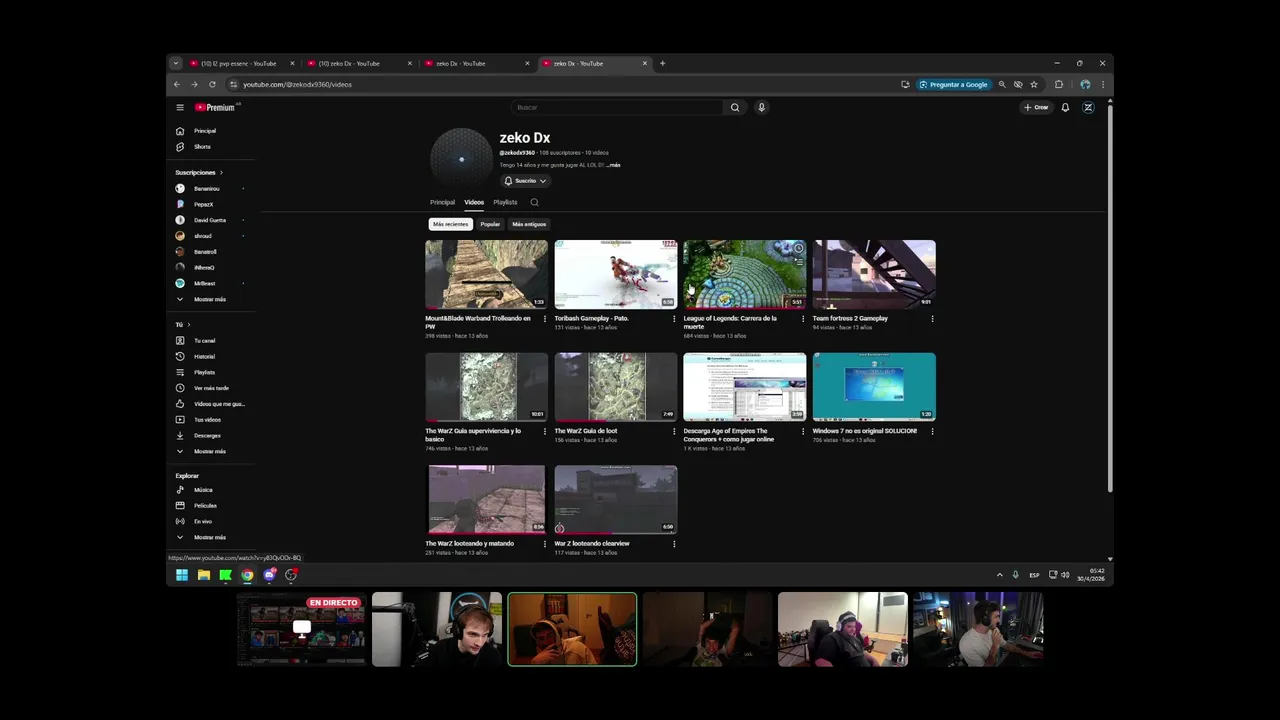Viewport: 1280px width, 720px height.
Task: Click the Crear button
Action: (1036, 107)
